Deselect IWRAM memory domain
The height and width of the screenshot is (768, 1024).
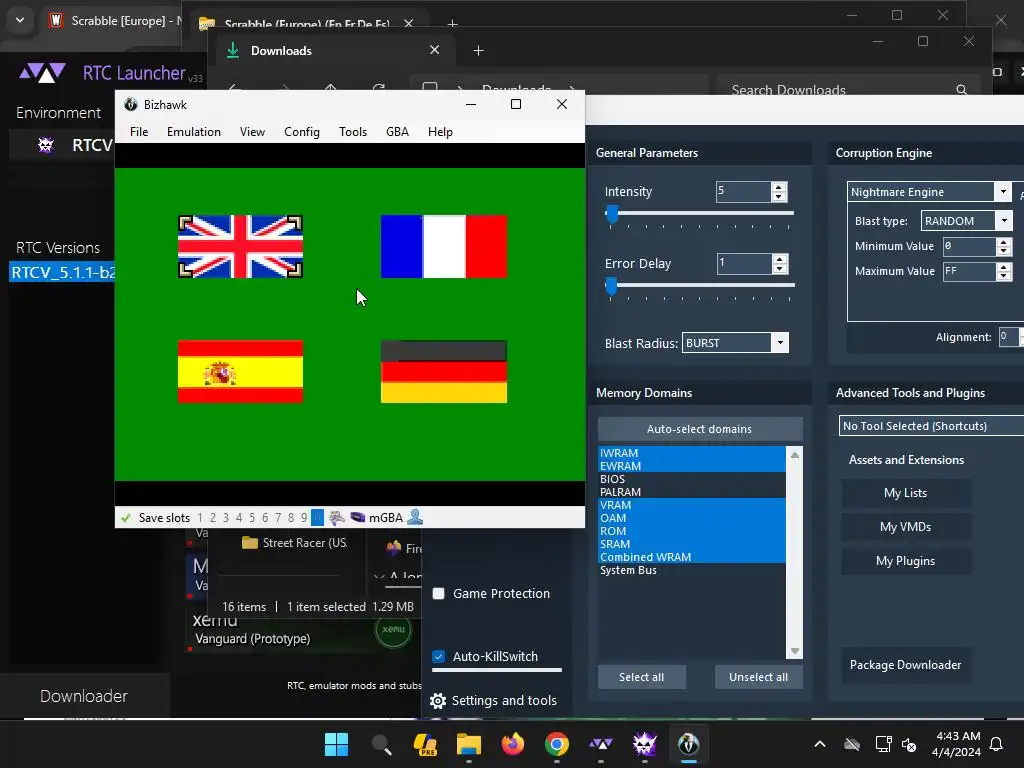tap(692, 453)
